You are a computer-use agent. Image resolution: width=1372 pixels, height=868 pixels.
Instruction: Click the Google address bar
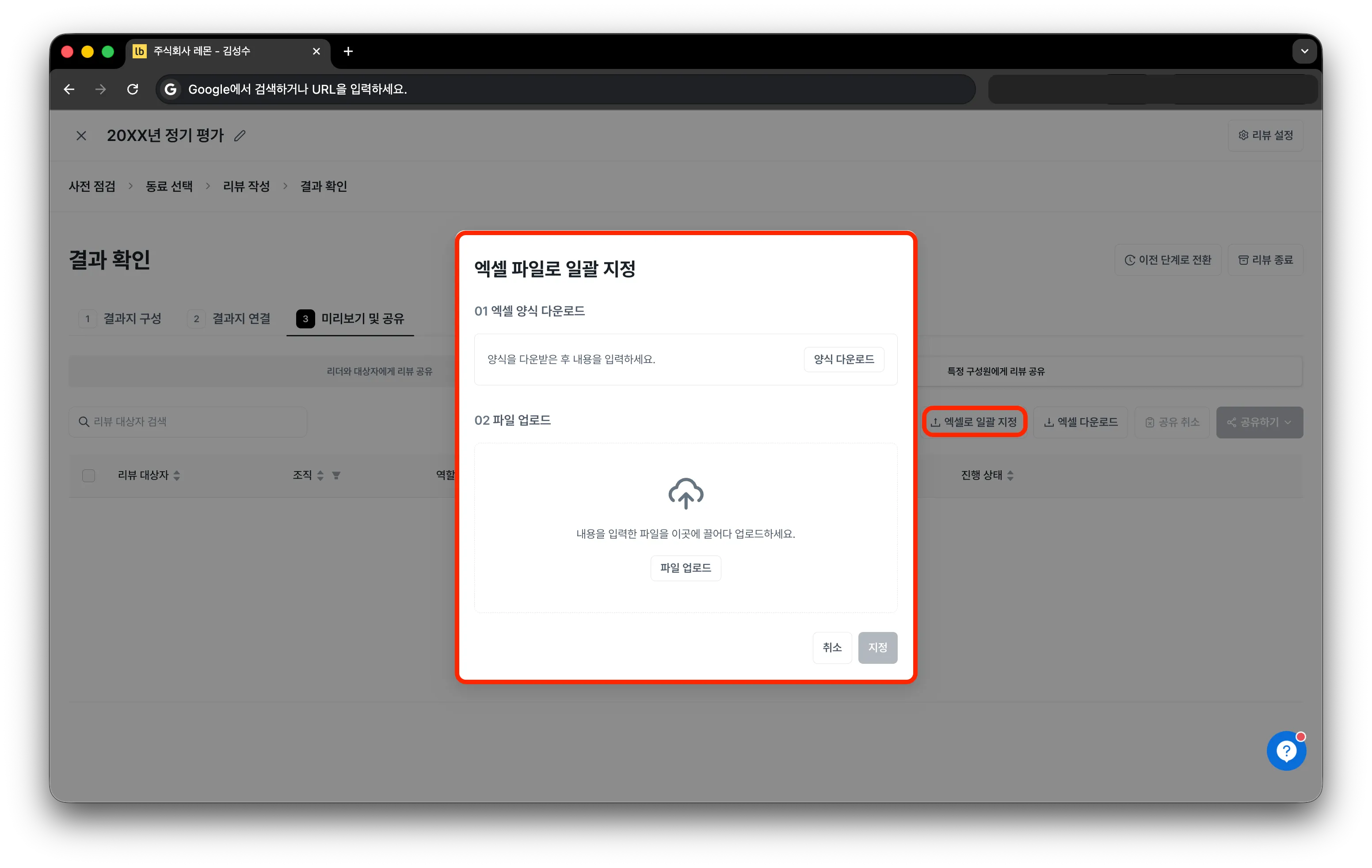pyautogui.click(x=565, y=89)
